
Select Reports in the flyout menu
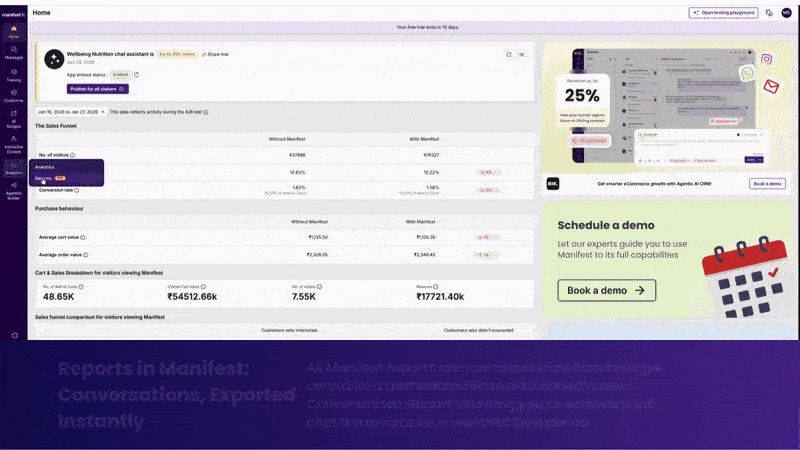(x=44, y=177)
